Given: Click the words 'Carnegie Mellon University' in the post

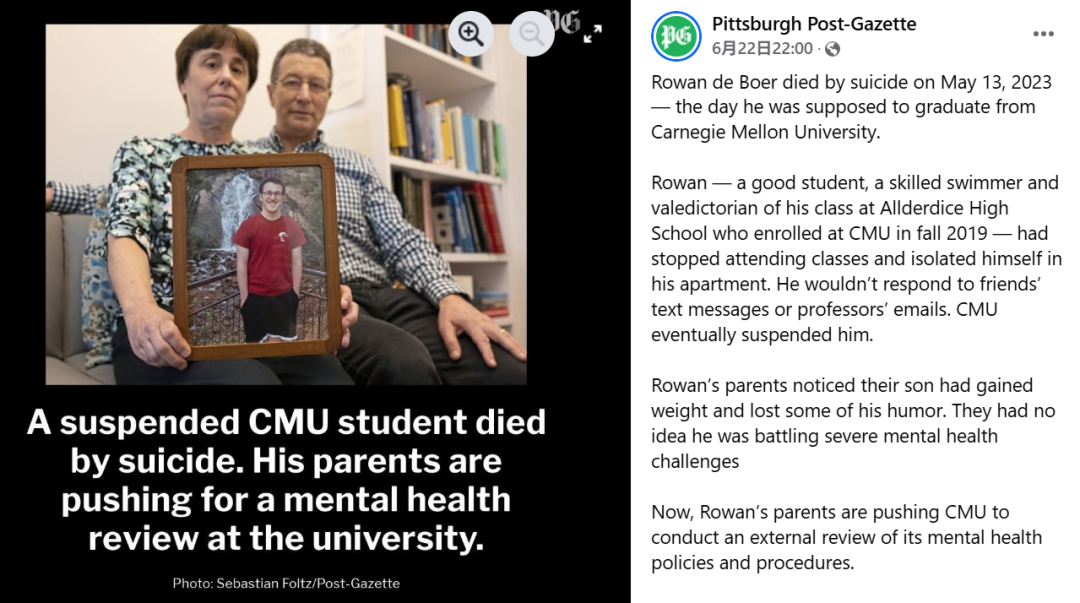Looking at the screenshot, I should click(x=765, y=132).
